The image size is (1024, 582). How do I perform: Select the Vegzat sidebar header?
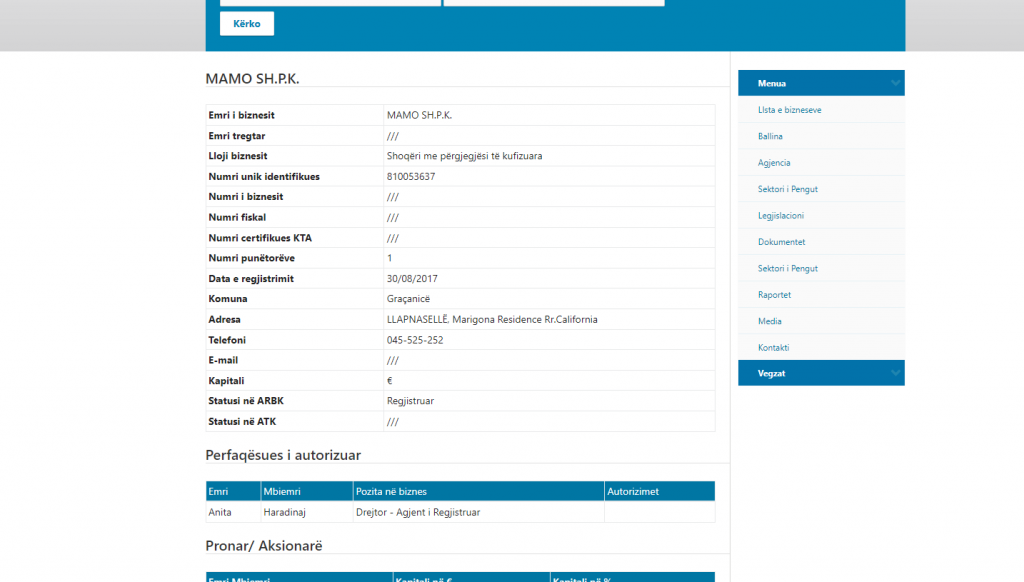pyautogui.click(x=821, y=373)
